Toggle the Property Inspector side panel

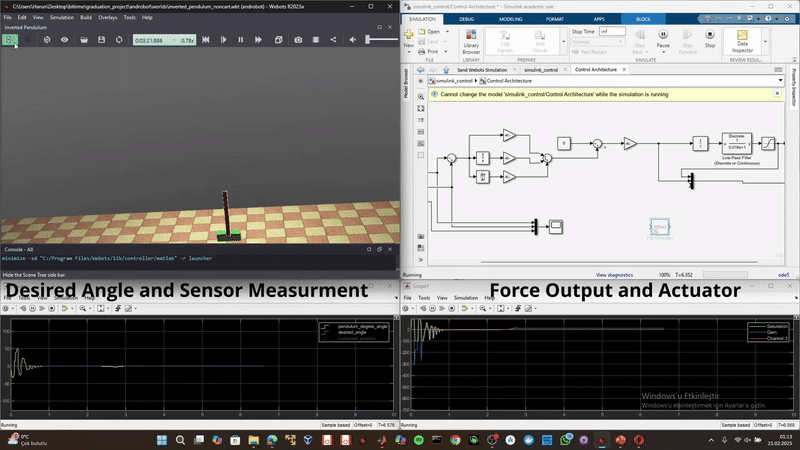click(793, 88)
